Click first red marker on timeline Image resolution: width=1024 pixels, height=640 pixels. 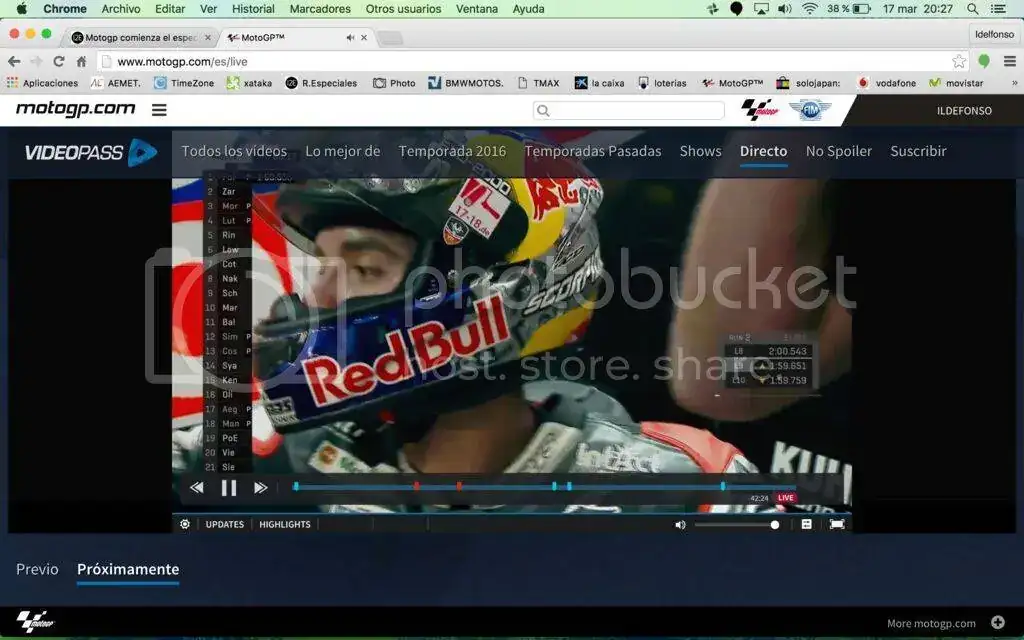417,487
